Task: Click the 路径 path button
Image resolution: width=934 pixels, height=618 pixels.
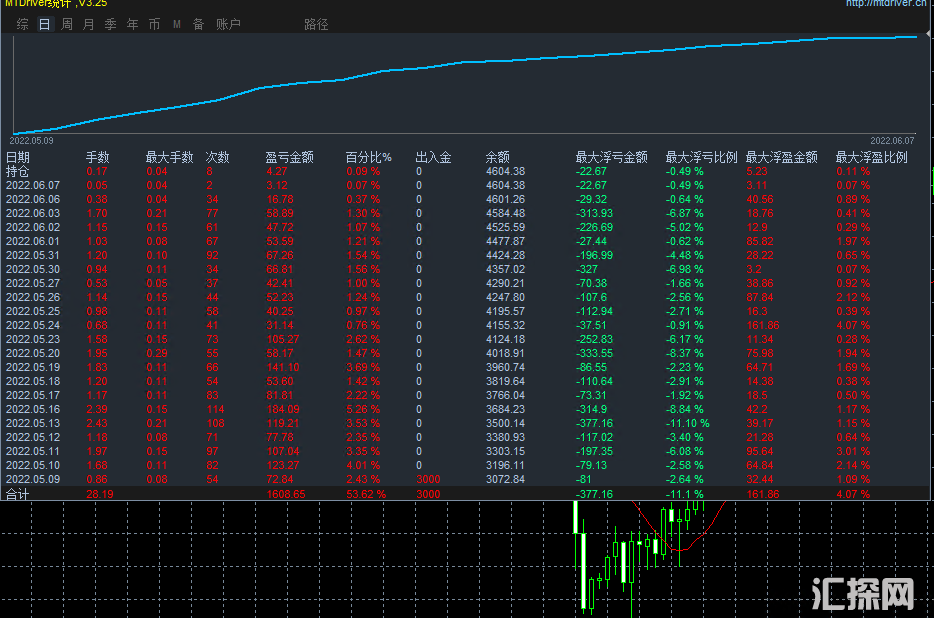Action: [x=316, y=24]
